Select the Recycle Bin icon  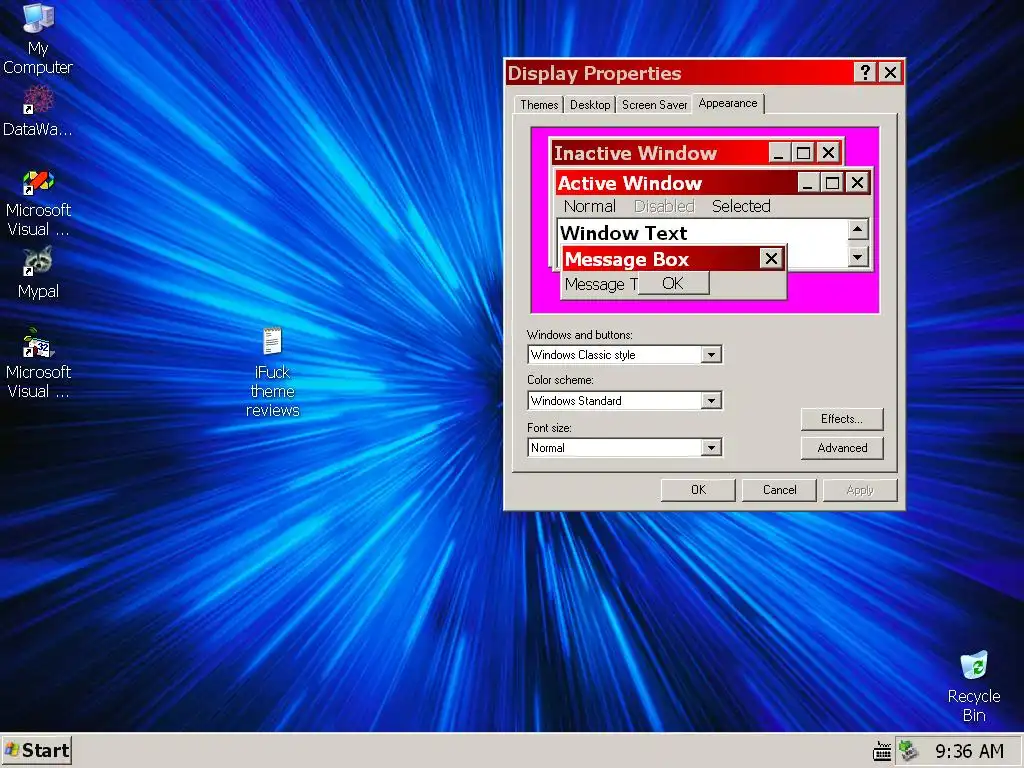(x=974, y=686)
